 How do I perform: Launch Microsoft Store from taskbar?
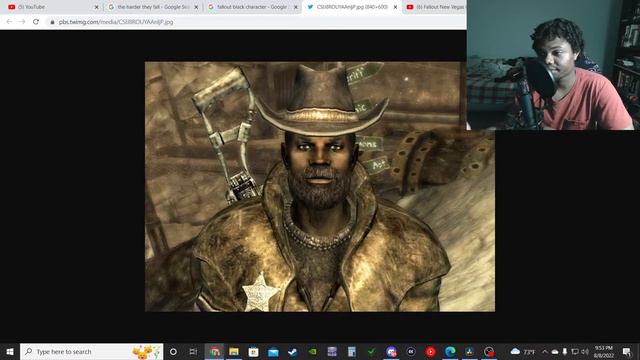point(253,351)
